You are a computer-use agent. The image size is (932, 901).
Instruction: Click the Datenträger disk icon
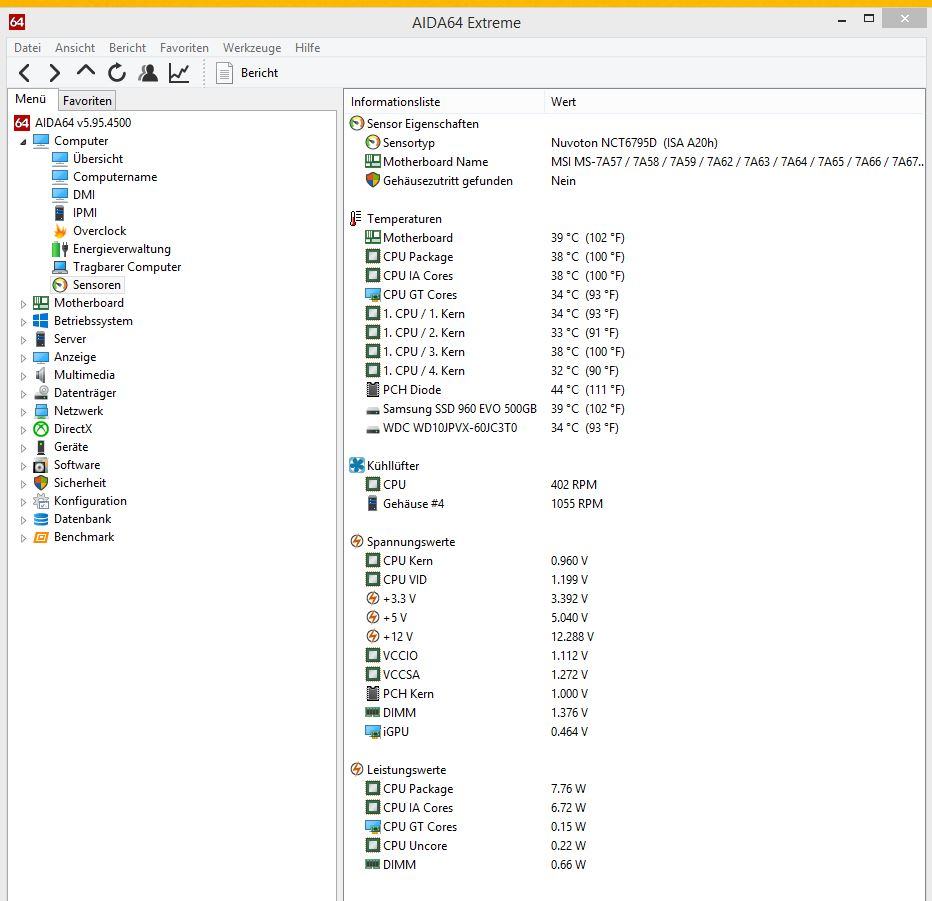[x=41, y=393]
